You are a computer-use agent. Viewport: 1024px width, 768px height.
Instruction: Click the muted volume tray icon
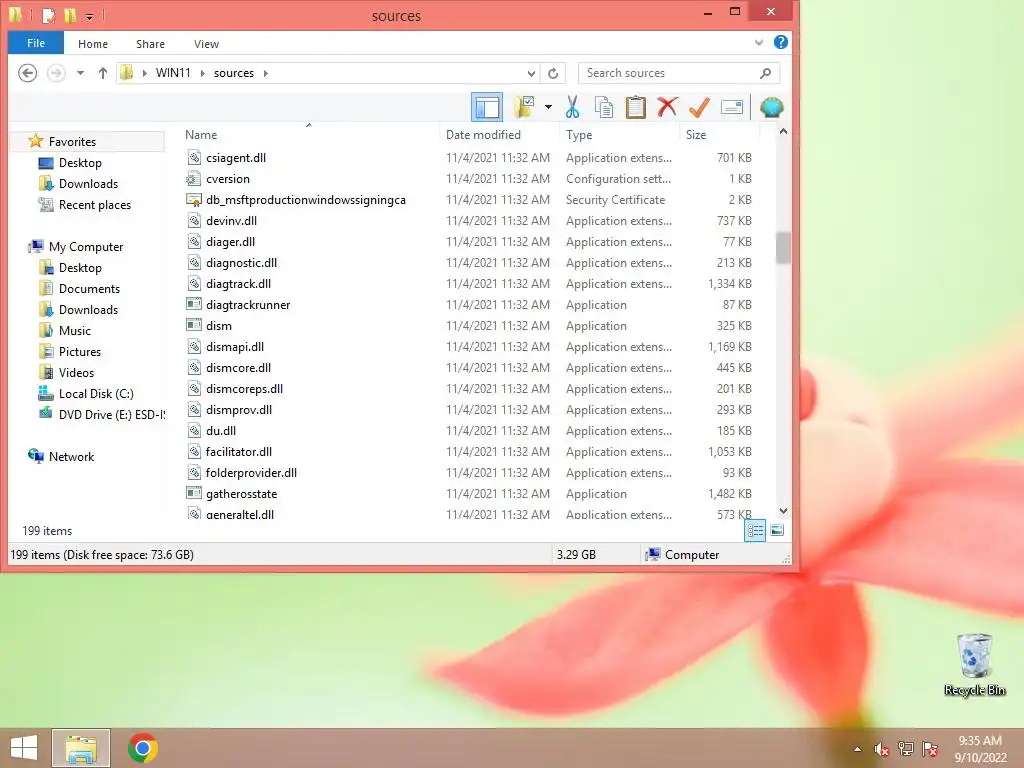click(x=881, y=749)
